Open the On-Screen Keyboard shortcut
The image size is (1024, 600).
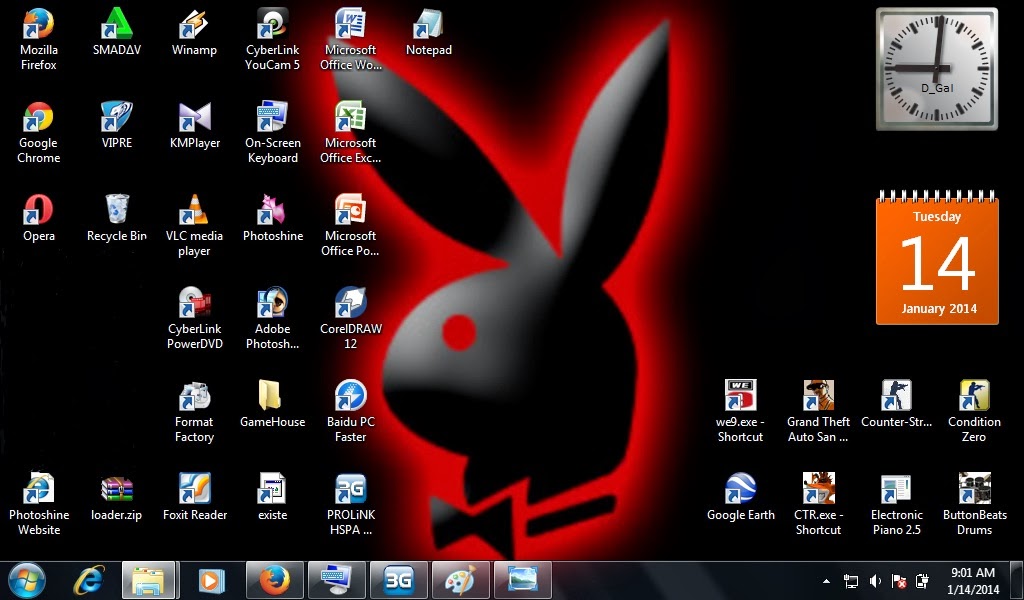(272, 118)
